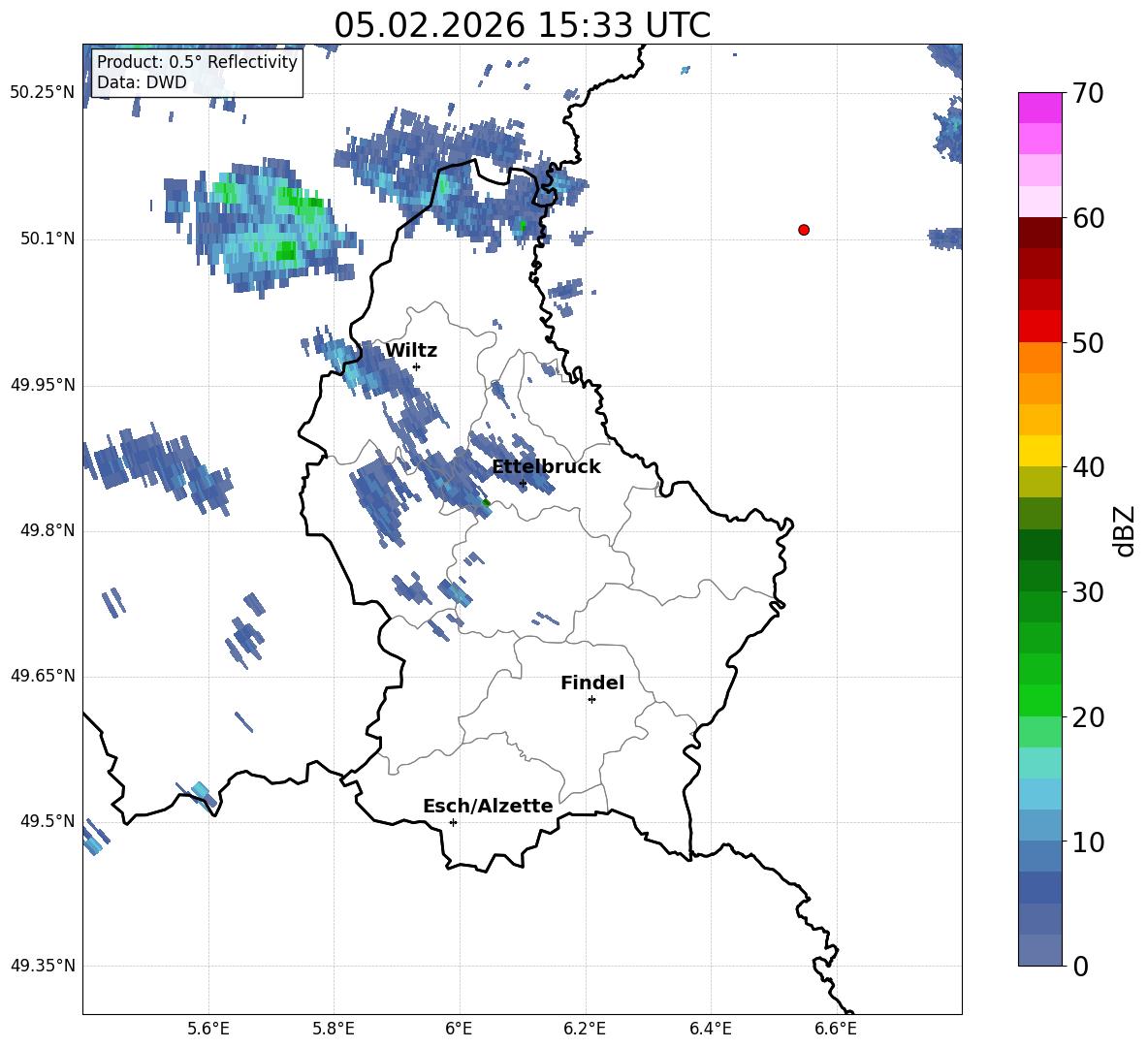Click the 60 dBZ colorbar tick label

(x=1088, y=218)
